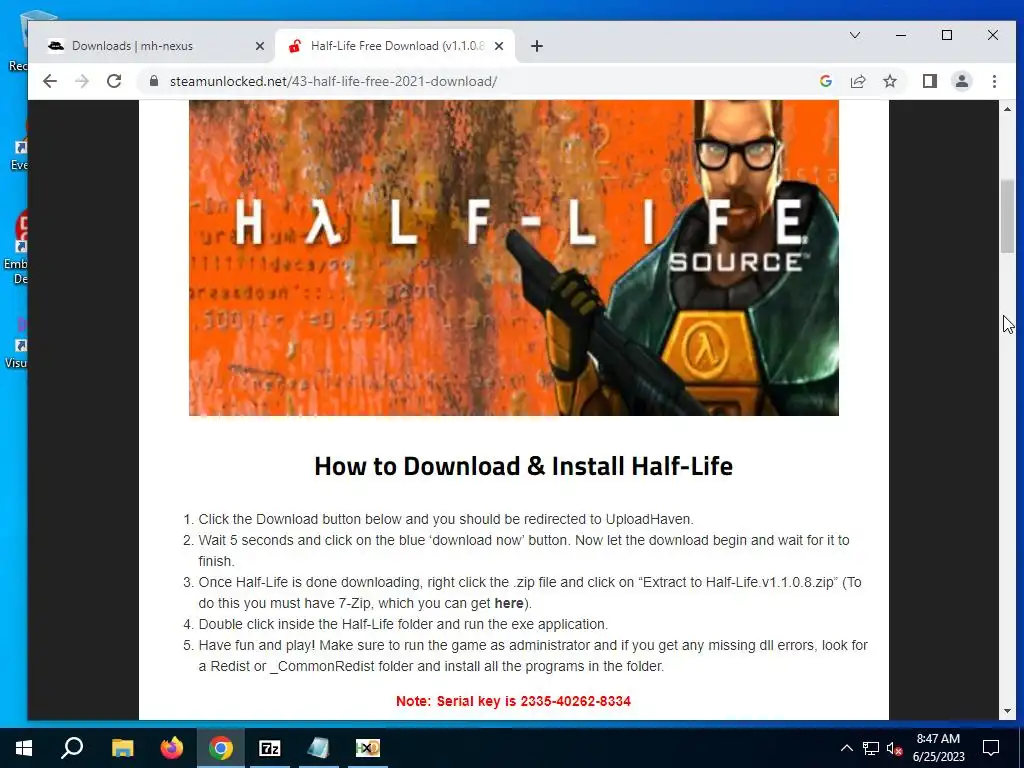Maximize the Chrome window

pyautogui.click(x=946, y=35)
